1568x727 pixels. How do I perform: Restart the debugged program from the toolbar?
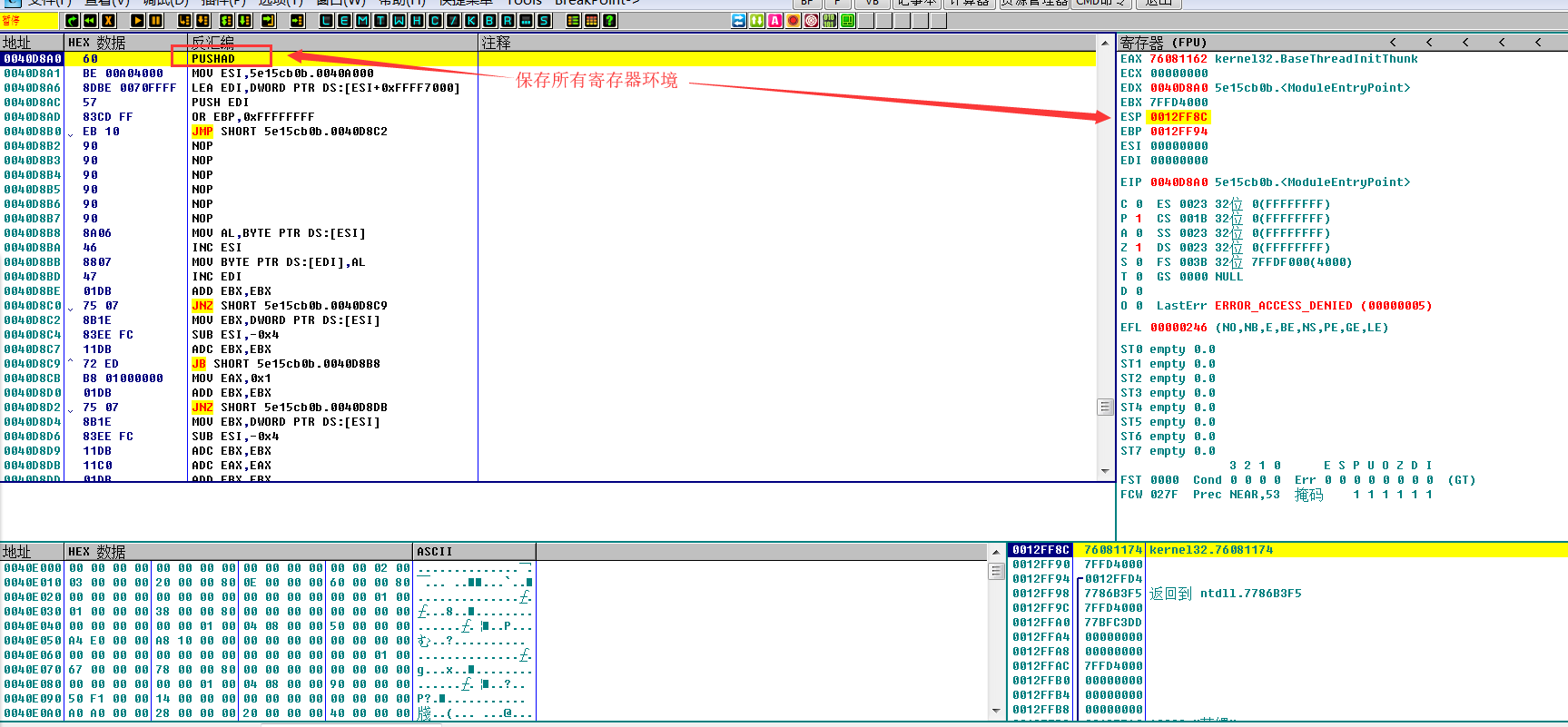point(72,20)
